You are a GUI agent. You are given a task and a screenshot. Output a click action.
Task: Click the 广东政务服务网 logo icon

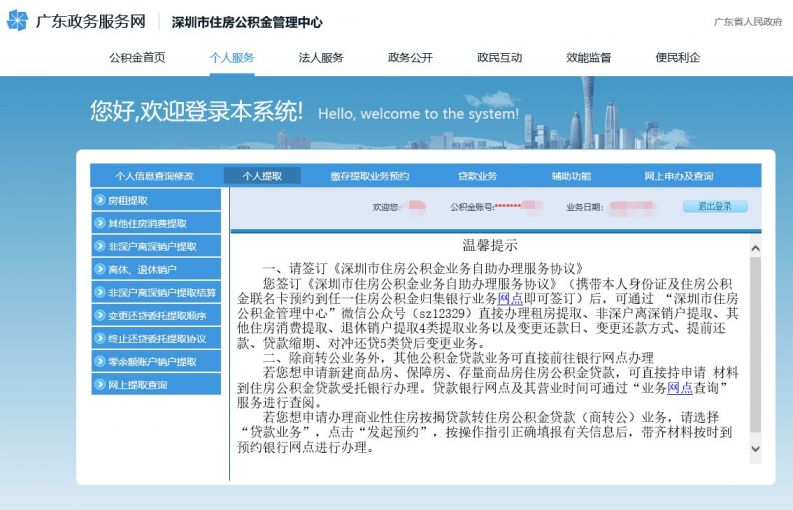18,21
